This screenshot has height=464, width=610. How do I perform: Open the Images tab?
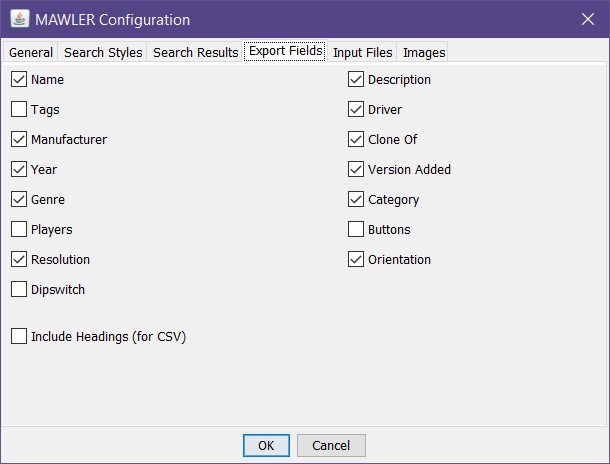pos(423,52)
